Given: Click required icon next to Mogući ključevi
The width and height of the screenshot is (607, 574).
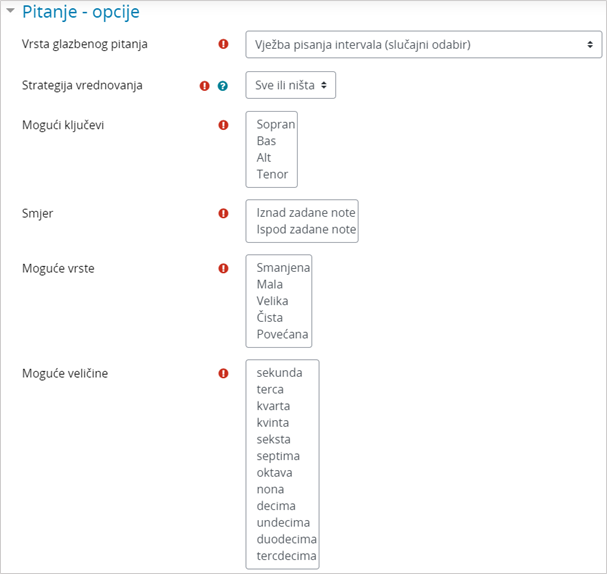Looking at the screenshot, I should point(223,125).
